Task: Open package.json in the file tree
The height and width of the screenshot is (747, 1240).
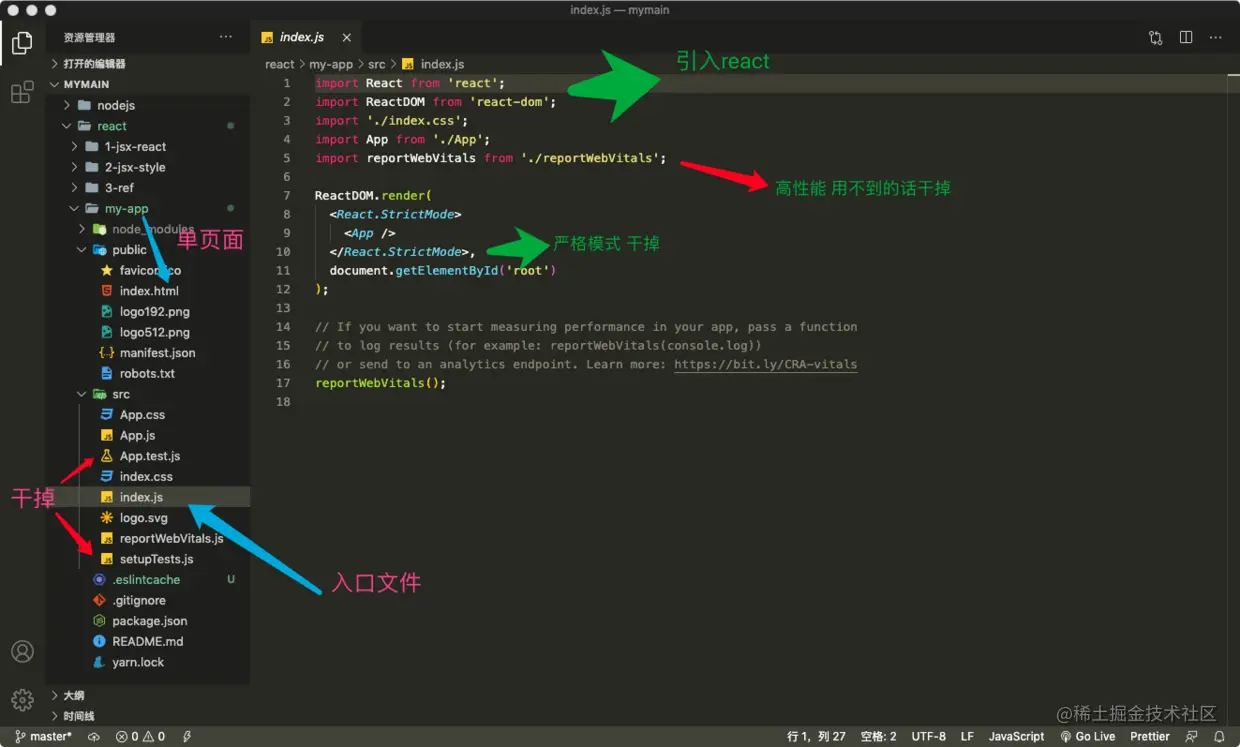Action: (x=148, y=621)
